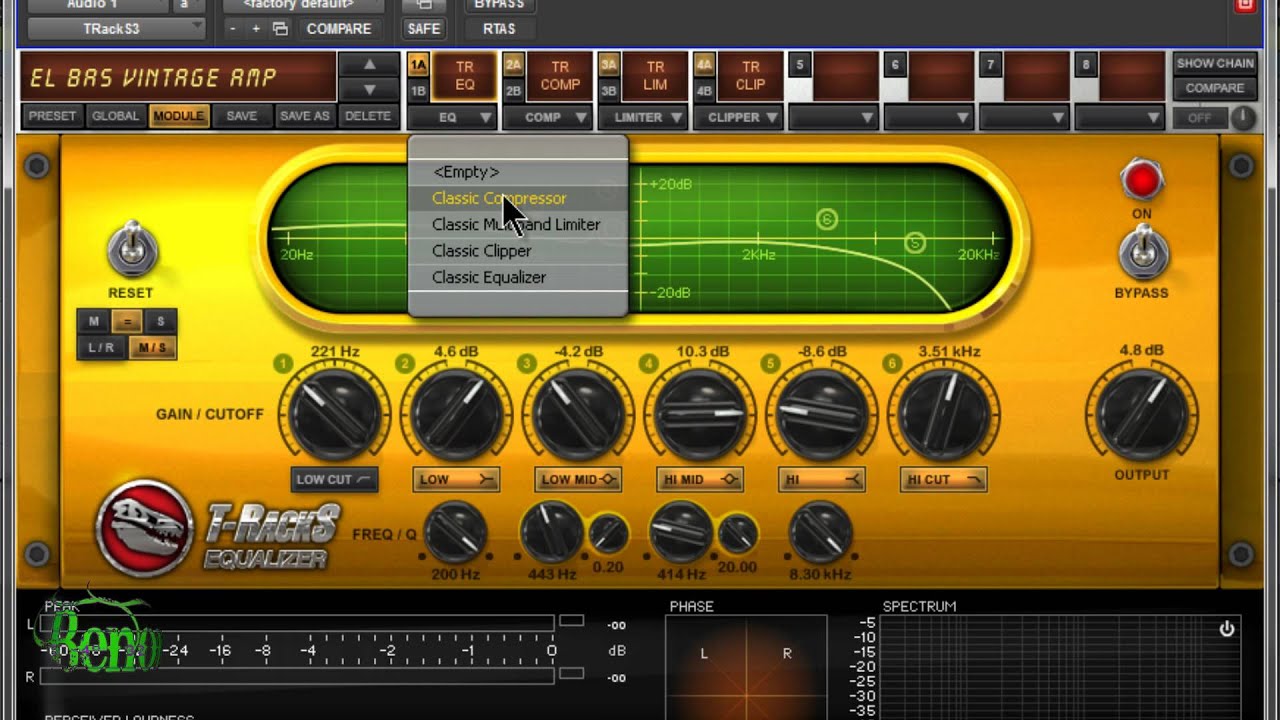Switch to M/S processing mode
Image resolution: width=1280 pixels, height=720 pixels.
pyautogui.click(x=152, y=347)
